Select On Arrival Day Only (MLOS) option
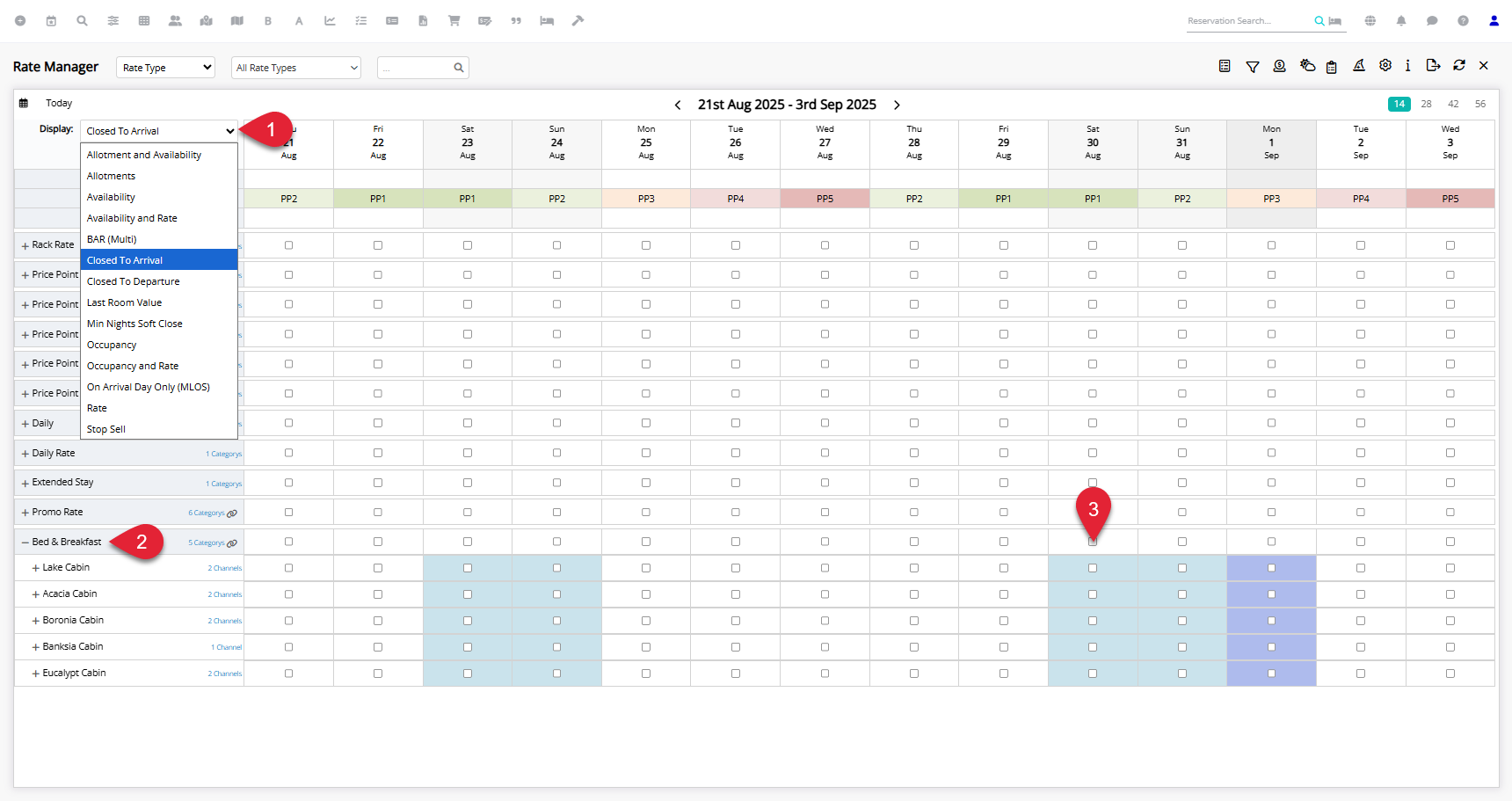This screenshot has height=801, width=1512. 159,387
